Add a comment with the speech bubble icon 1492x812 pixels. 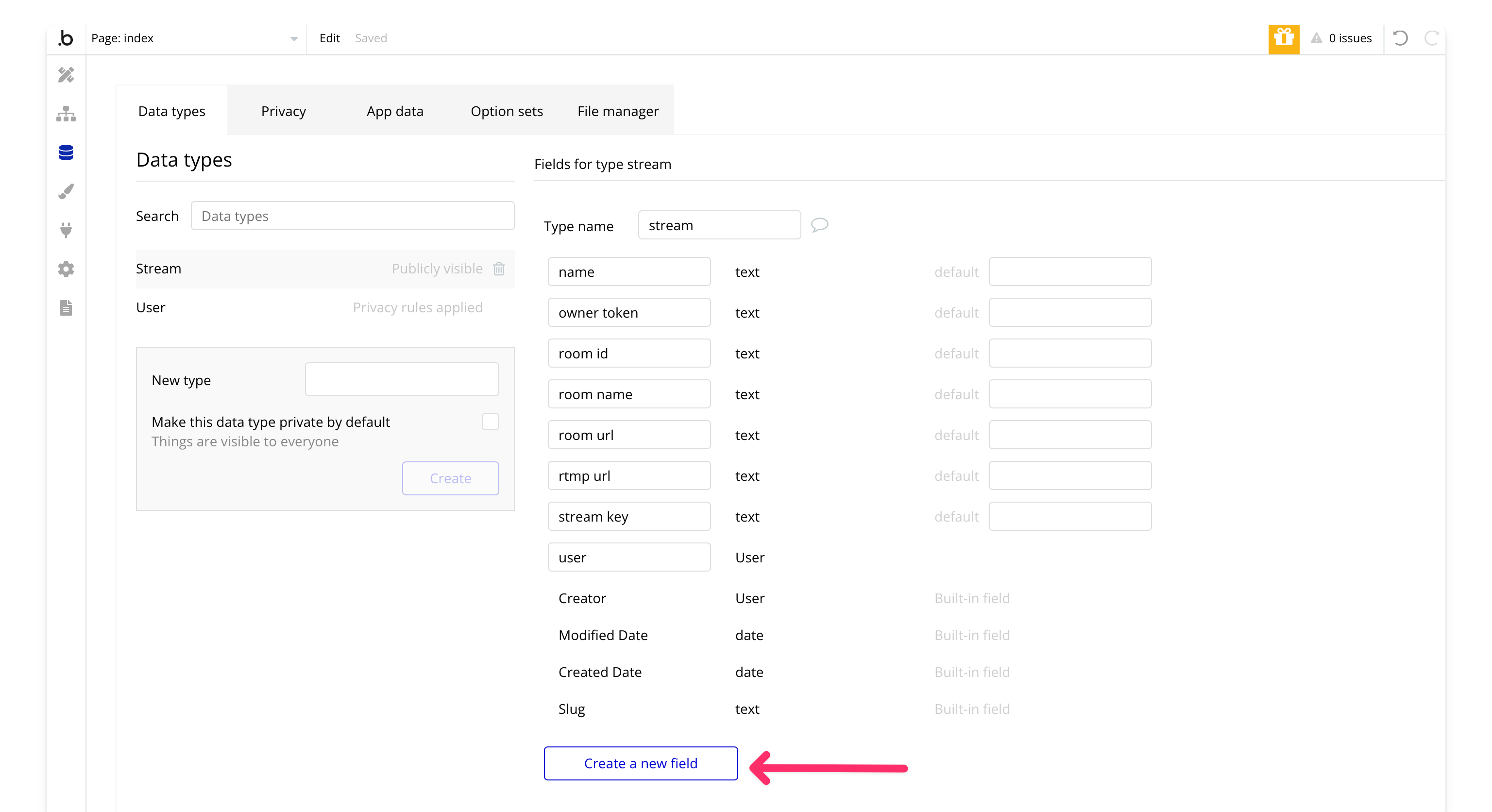(x=819, y=225)
